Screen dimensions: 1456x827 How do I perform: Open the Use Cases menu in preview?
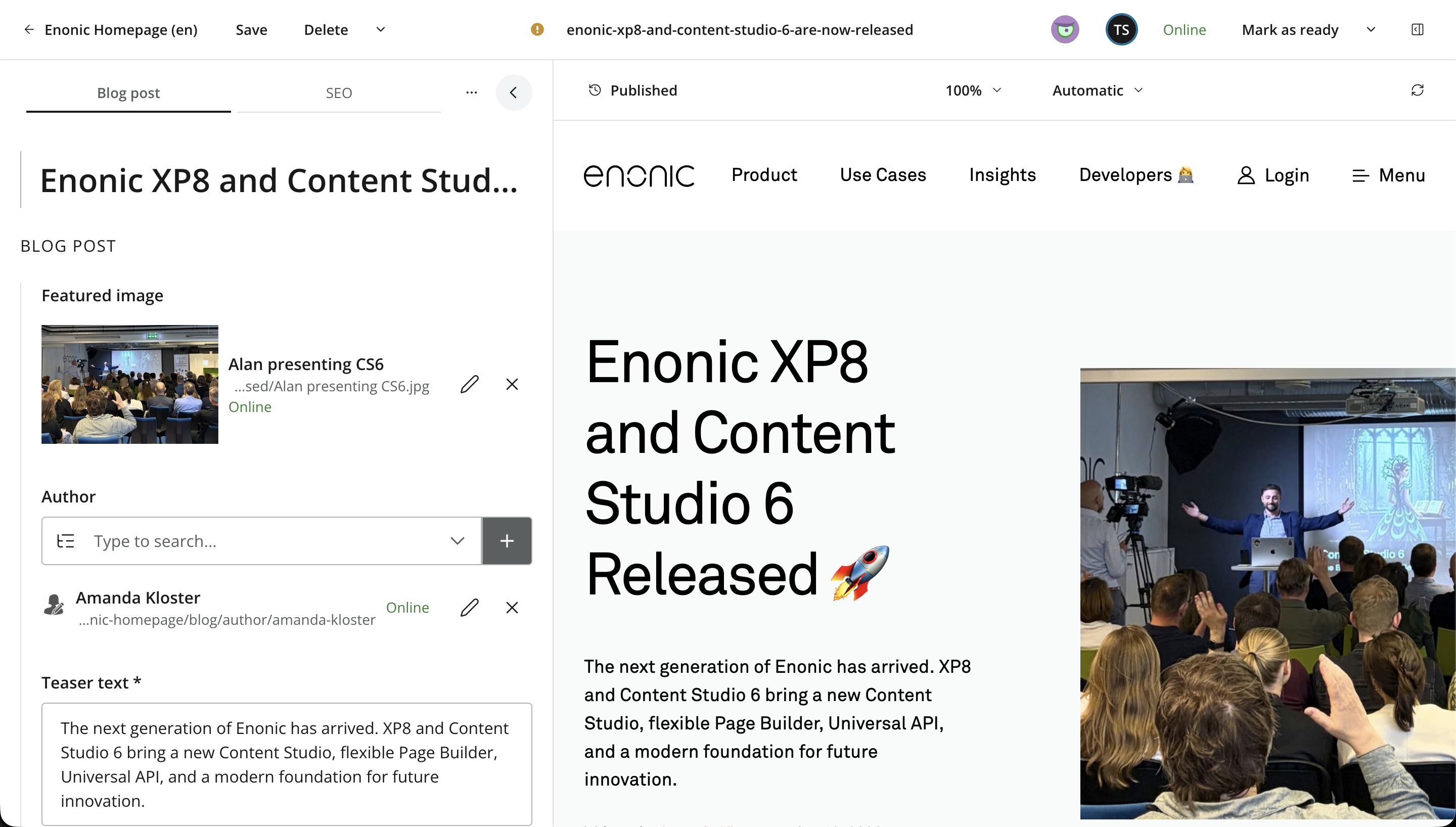(x=883, y=175)
